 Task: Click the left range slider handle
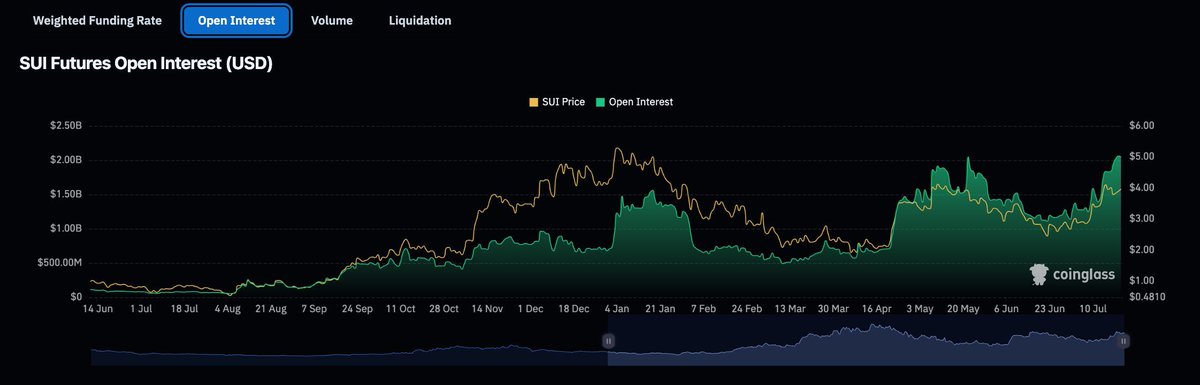pyautogui.click(x=608, y=340)
